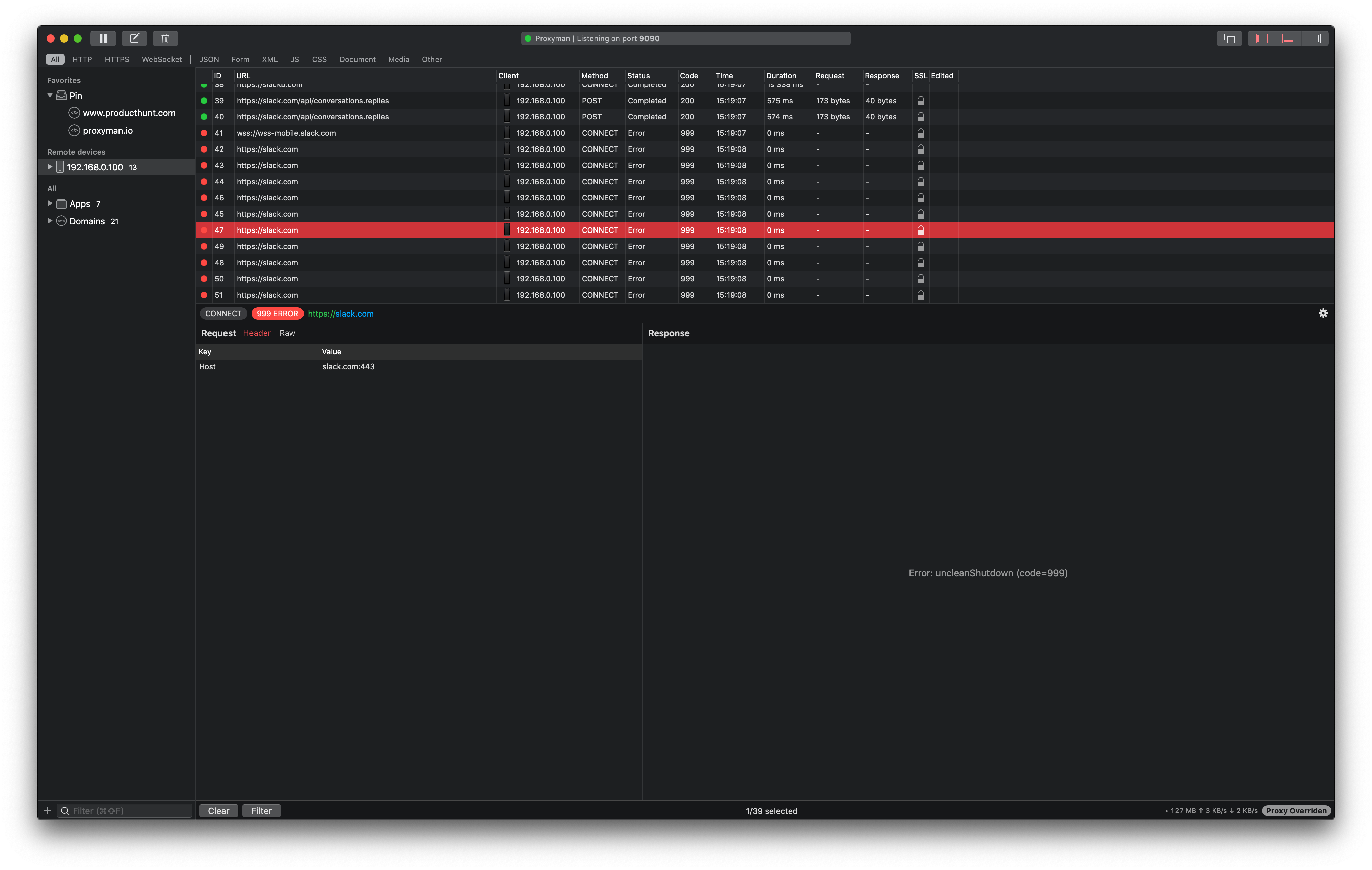Open the WebSocket tab

162,59
